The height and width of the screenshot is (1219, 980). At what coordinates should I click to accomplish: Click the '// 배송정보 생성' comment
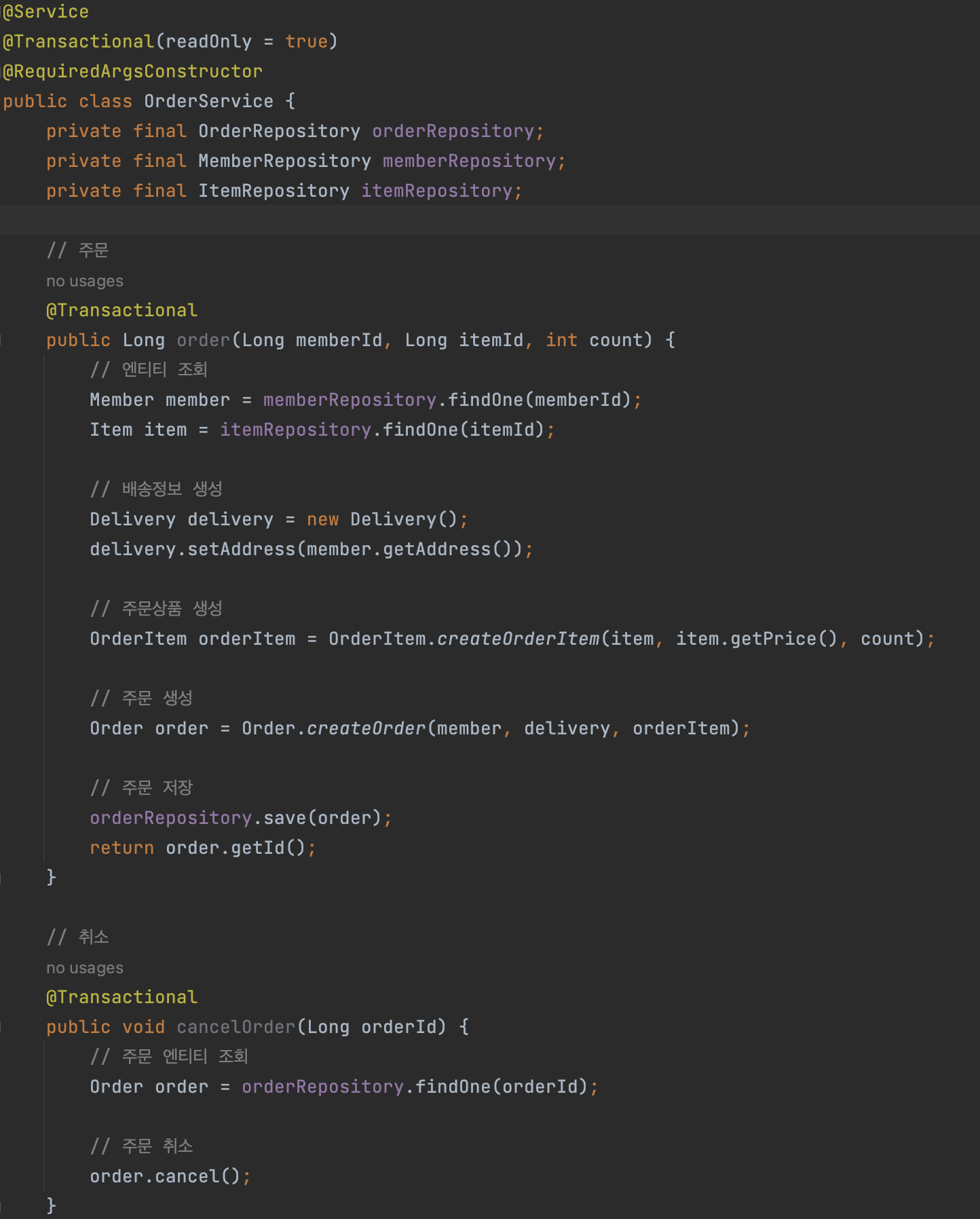[x=156, y=489]
